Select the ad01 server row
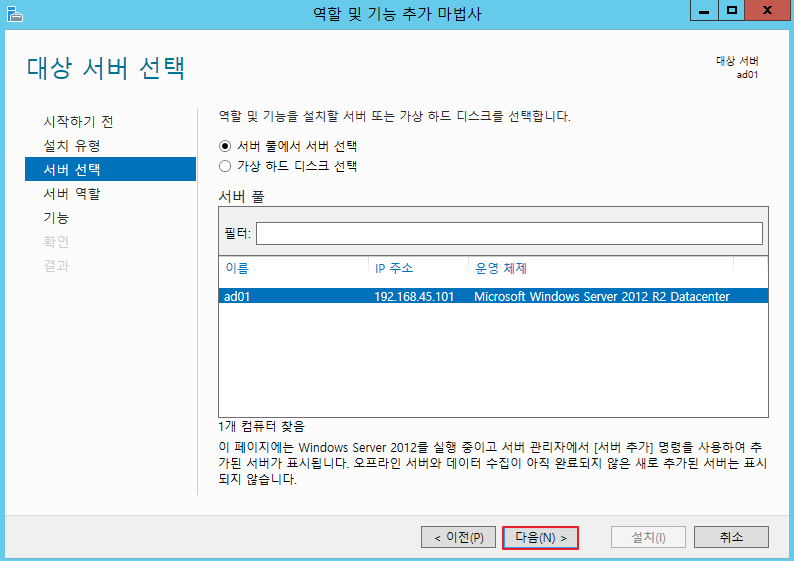This screenshot has height=561, width=794. 493,296
